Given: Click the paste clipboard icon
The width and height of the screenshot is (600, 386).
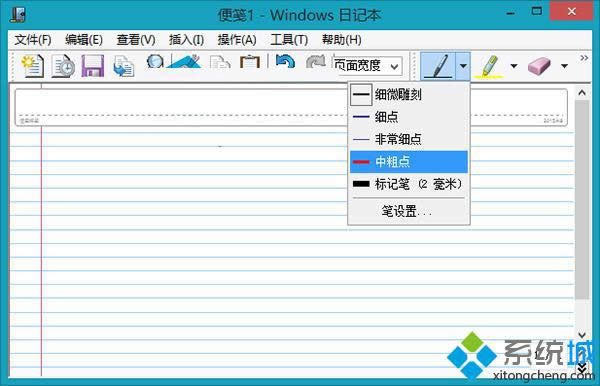Looking at the screenshot, I should [249, 62].
